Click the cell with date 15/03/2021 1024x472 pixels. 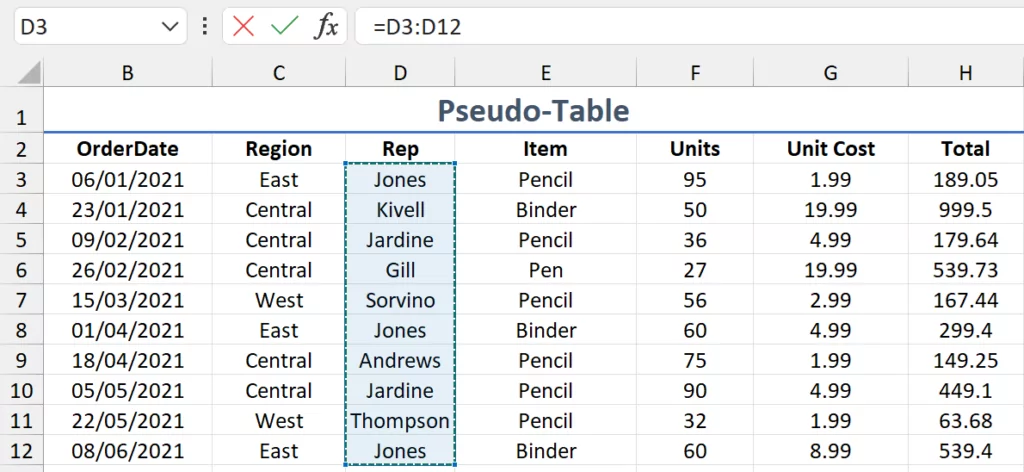coord(128,301)
